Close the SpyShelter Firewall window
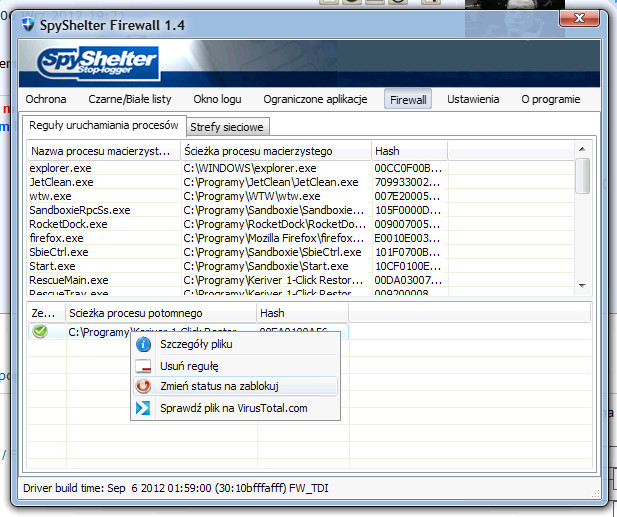The height and width of the screenshot is (517, 617). click(579, 18)
